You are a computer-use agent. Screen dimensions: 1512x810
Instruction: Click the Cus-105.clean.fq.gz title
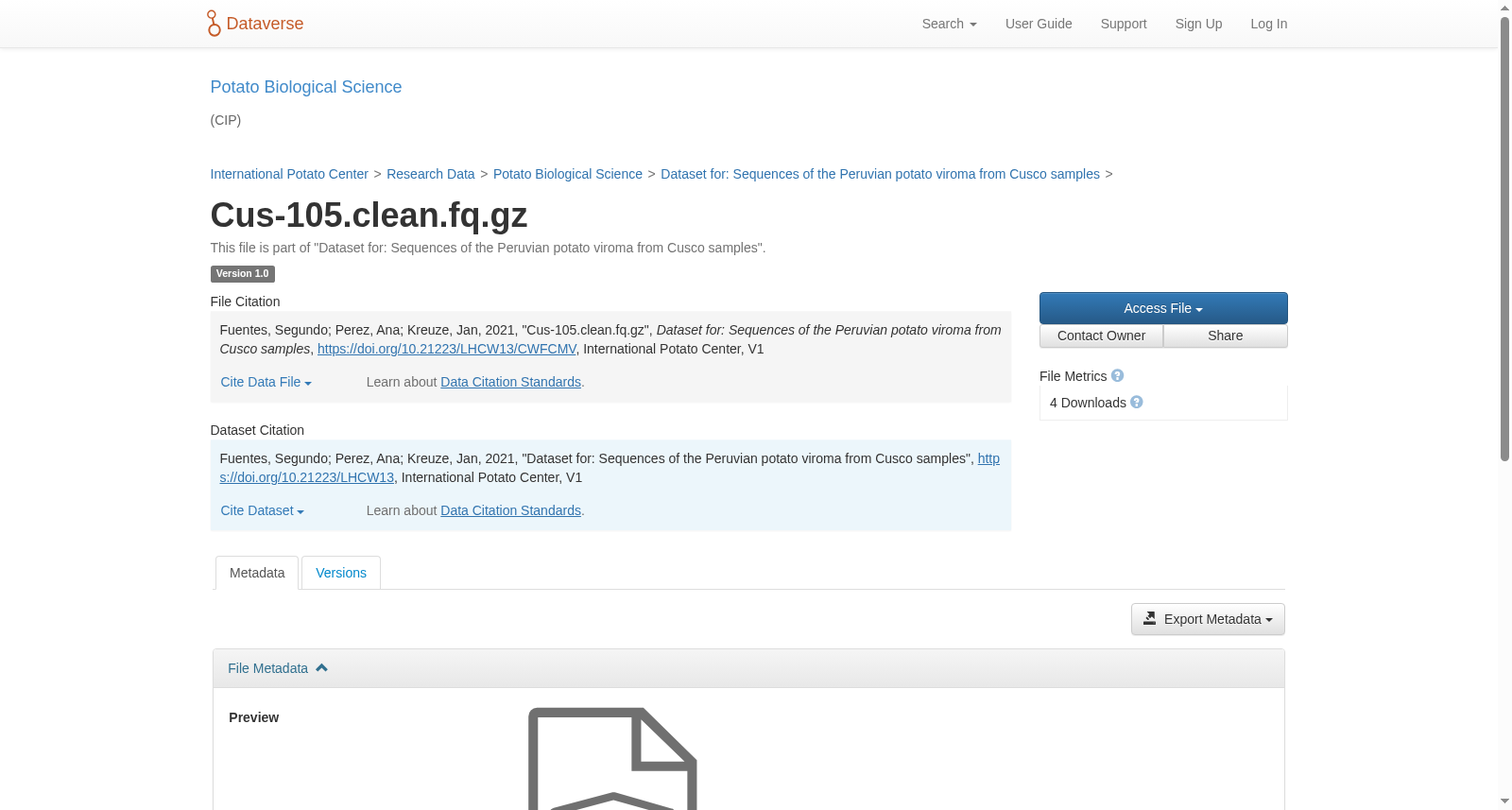(x=369, y=215)
